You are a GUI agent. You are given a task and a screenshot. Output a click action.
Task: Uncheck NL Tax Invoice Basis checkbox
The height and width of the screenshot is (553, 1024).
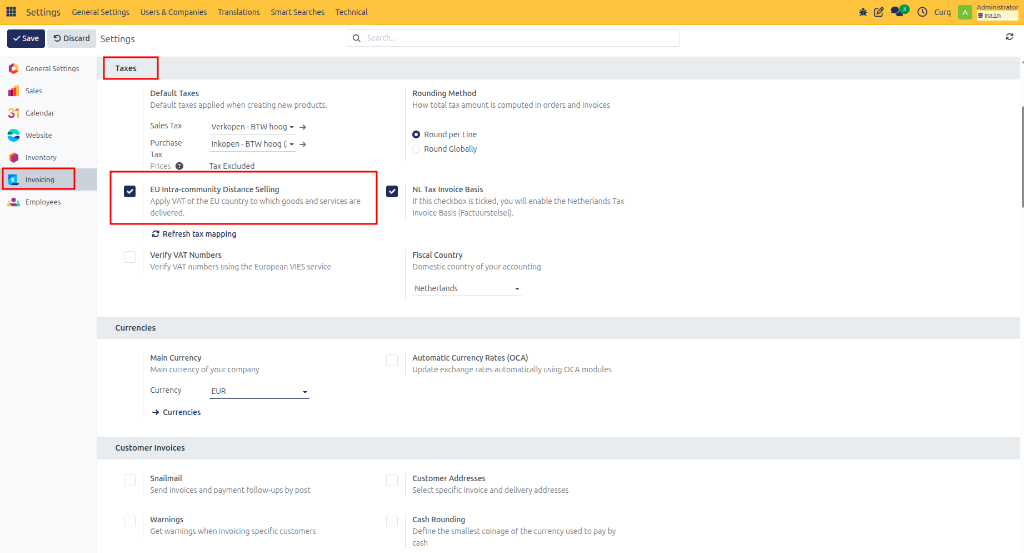pos(392,191)
